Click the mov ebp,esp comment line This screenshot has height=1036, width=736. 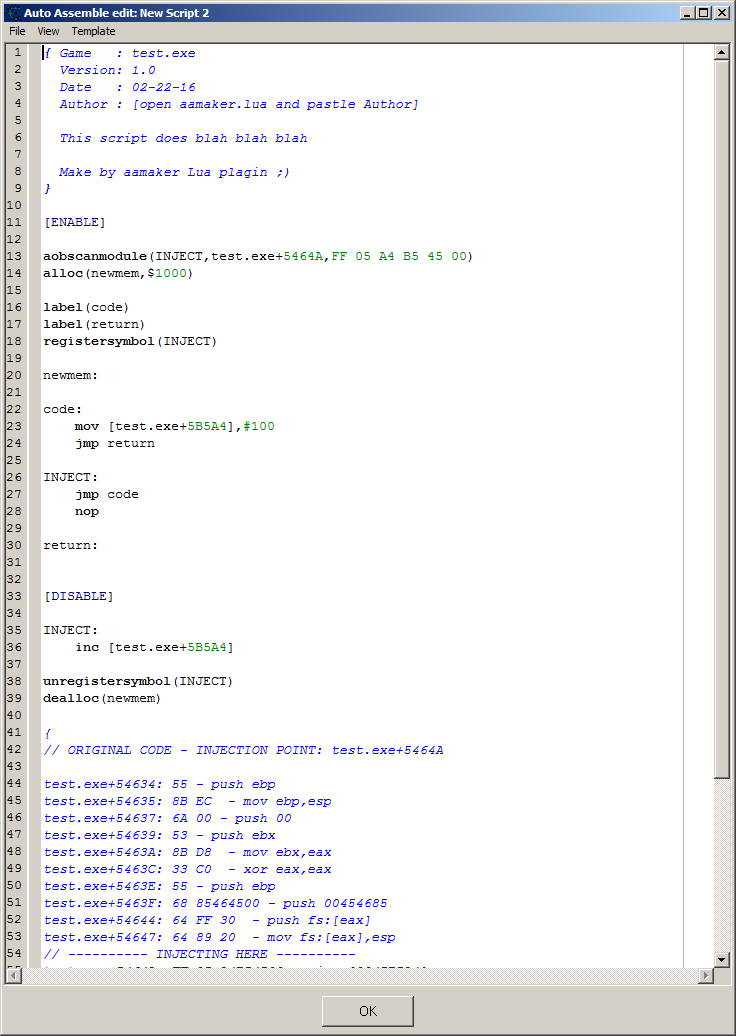188,801
